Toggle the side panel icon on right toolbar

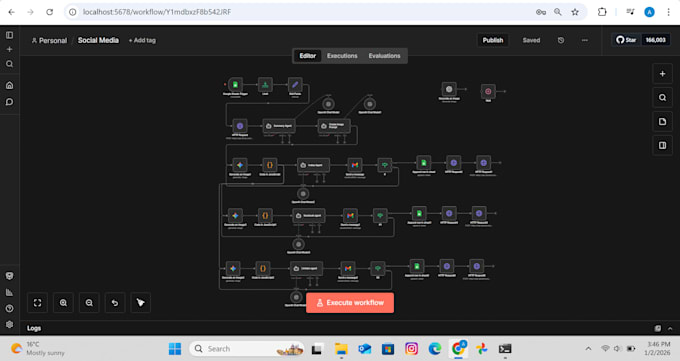click(662, 145)
